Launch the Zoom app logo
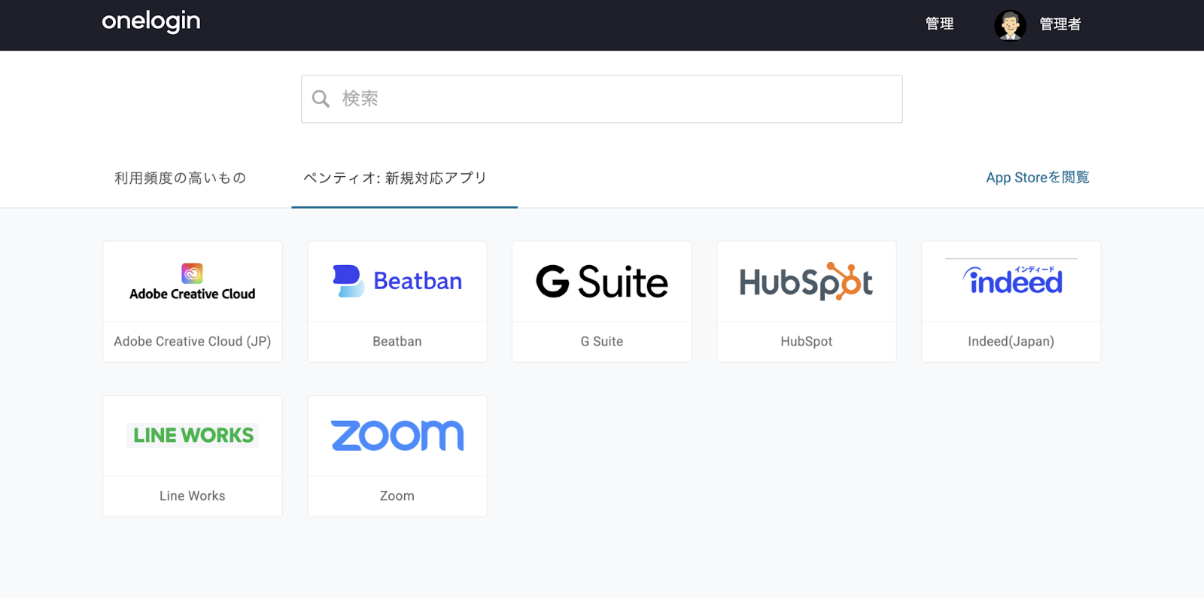The height and width of the screenshot is (598, 1204). coord(397,435)
